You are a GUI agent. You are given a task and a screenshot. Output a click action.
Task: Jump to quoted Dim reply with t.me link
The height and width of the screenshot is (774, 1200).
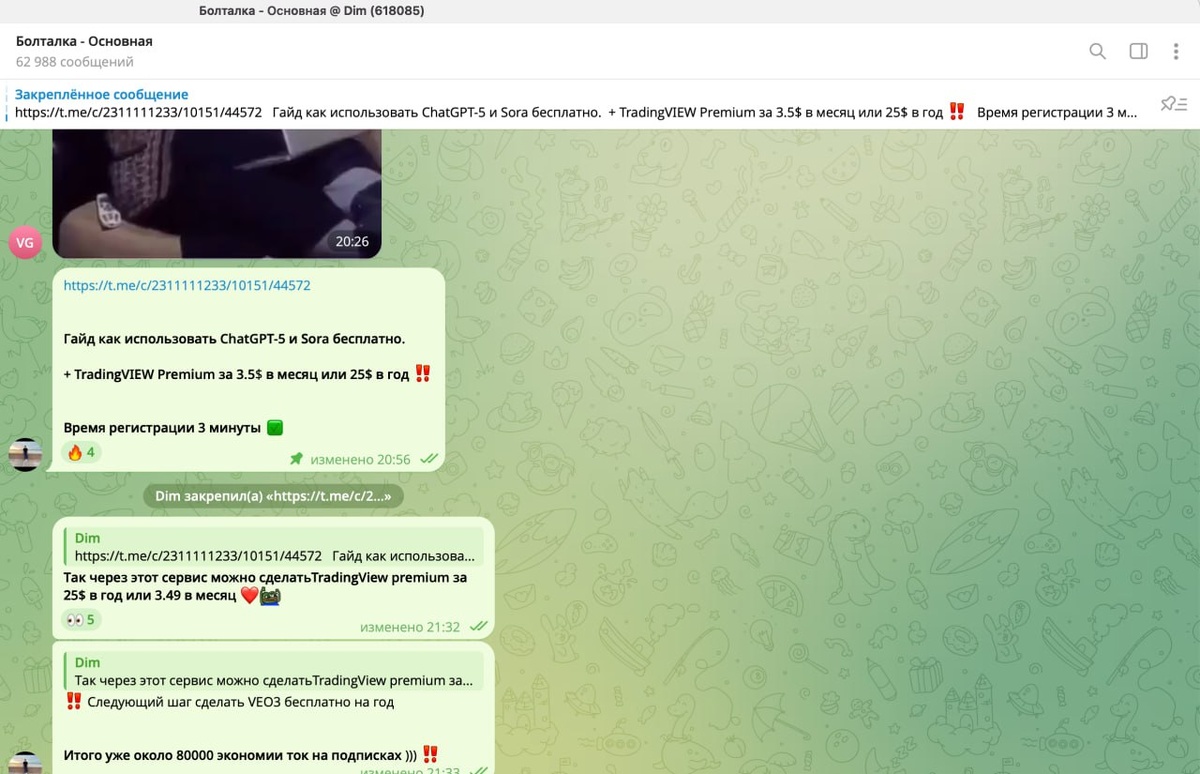click(x=274, y=547)
